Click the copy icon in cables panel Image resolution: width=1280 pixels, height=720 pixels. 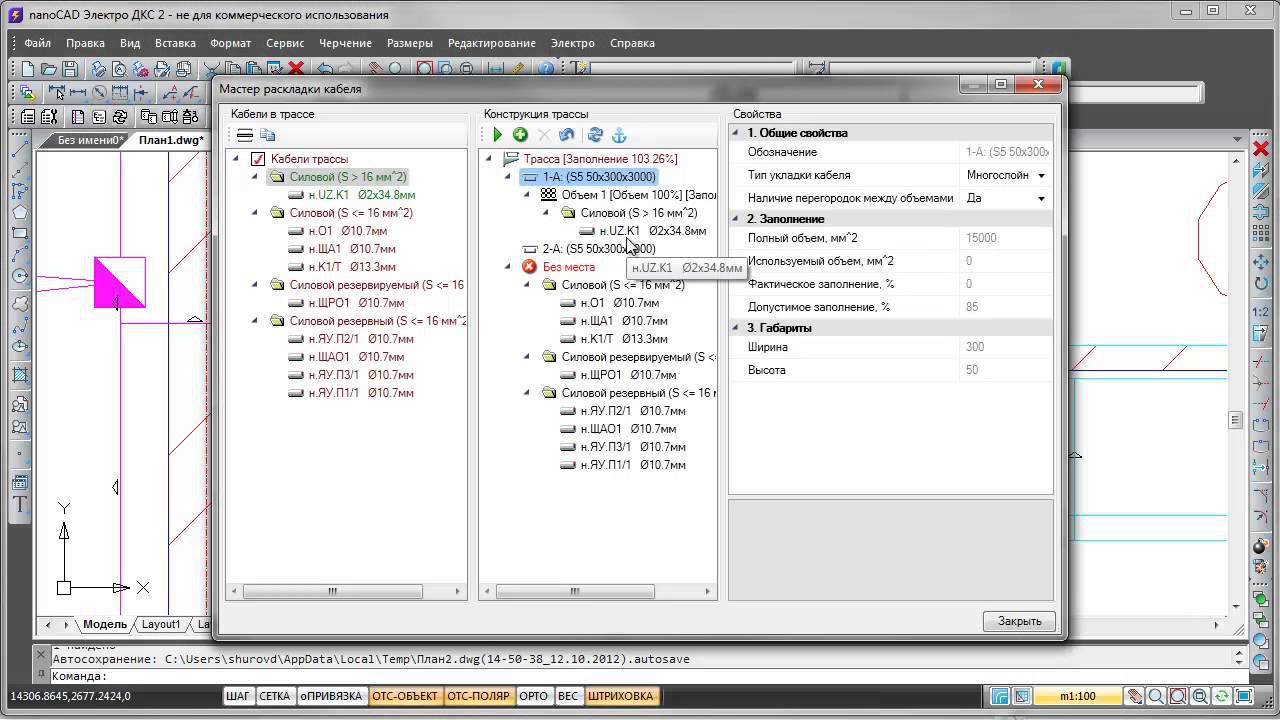pyautogui.click(x=267, y=135)
